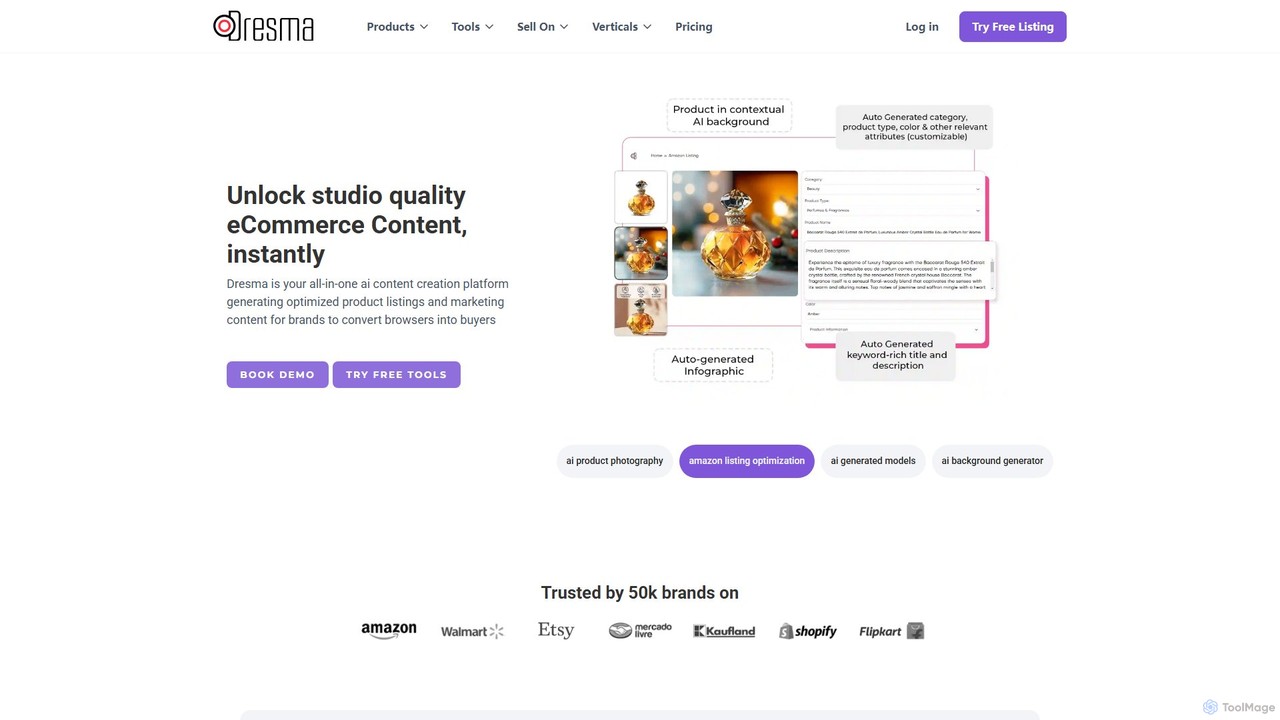This screenshot has height=720, width=1280.
Task: Select the third infographic perfume thumbnail
Action: (x=641, y=309)
